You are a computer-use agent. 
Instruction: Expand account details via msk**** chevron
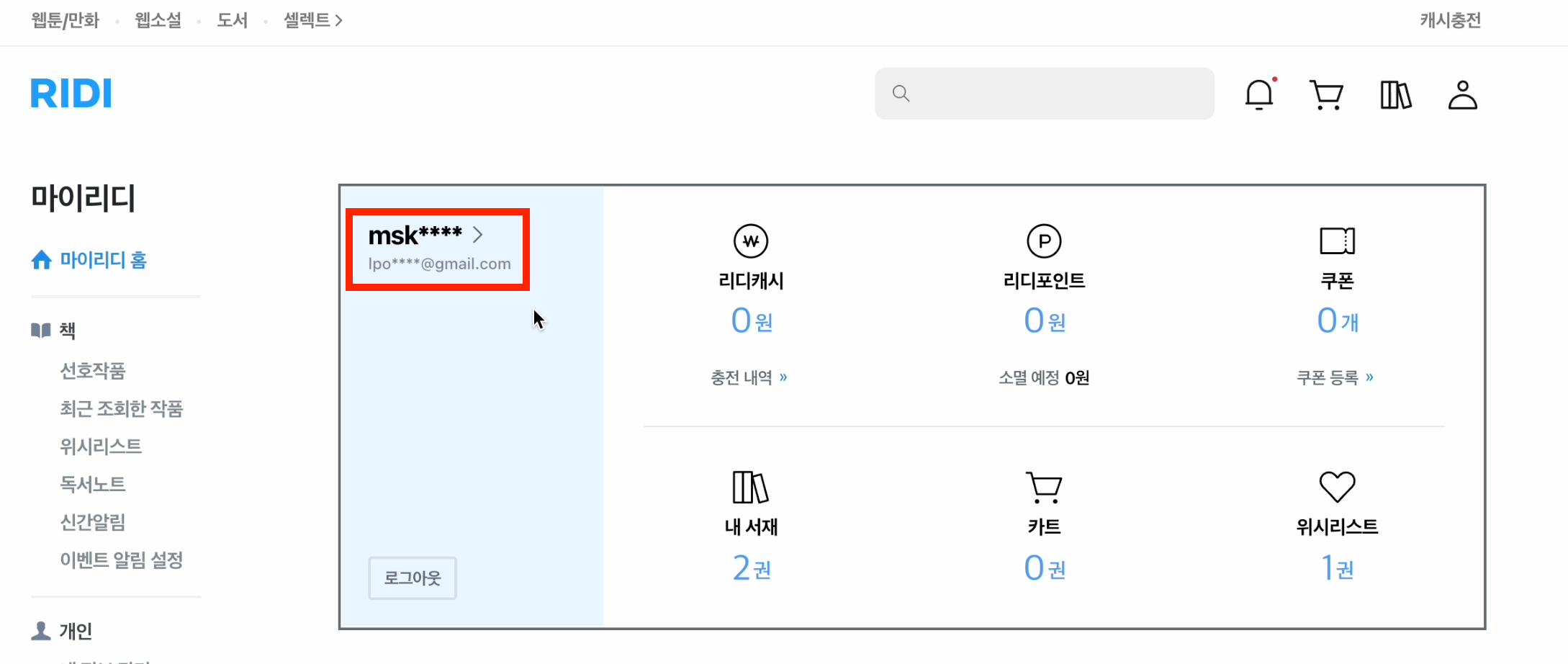click(x=478, y=234)
